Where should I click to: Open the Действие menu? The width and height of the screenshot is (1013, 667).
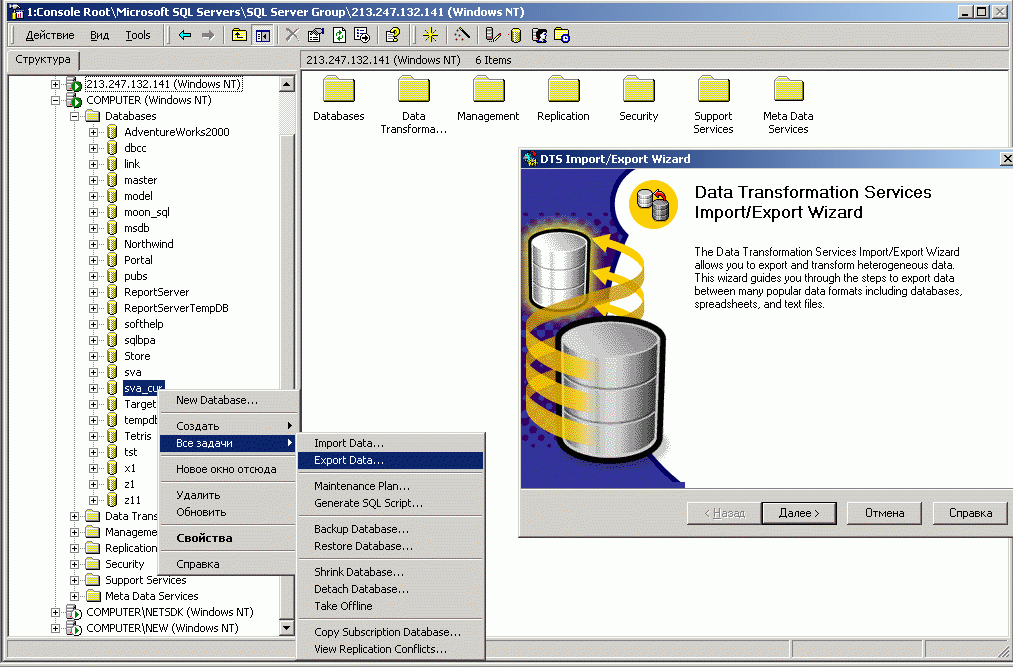point(50,36)
